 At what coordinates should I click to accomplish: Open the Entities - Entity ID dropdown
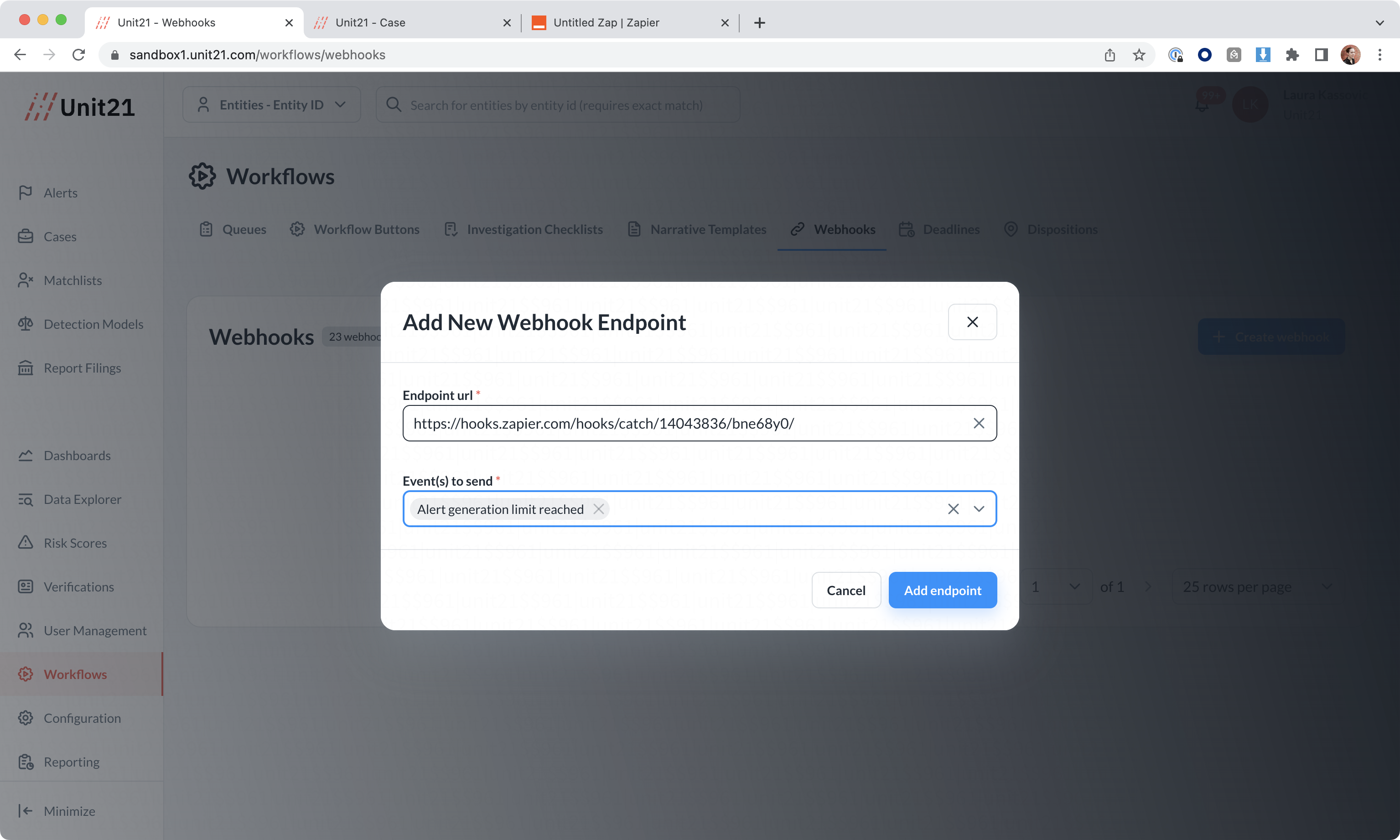click(x=271, y=105)
